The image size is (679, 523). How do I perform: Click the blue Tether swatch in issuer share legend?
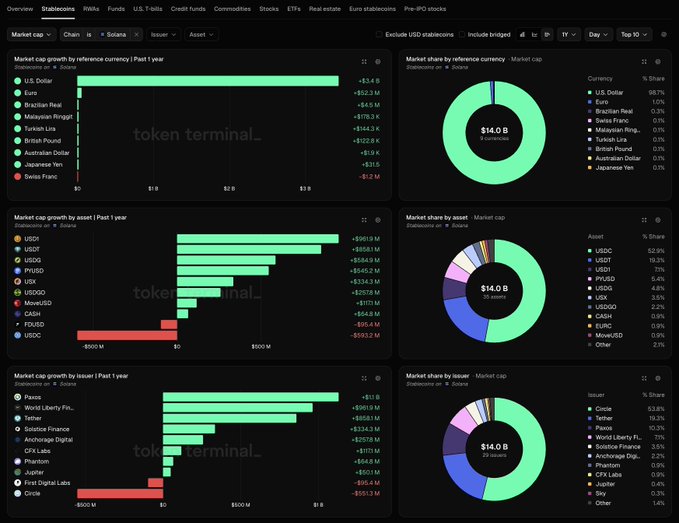click(589, 418)
